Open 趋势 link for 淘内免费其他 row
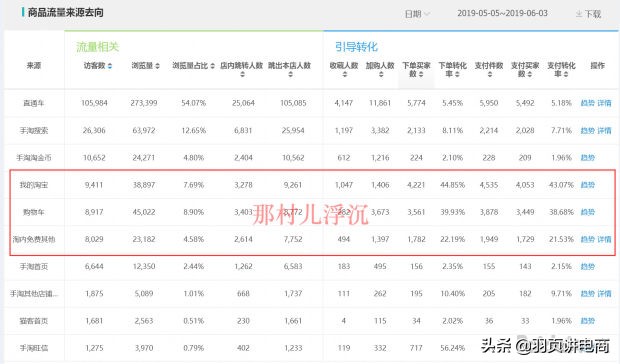Image resolution: width=620 pixels, height=364 pixels. pos(588,240)
